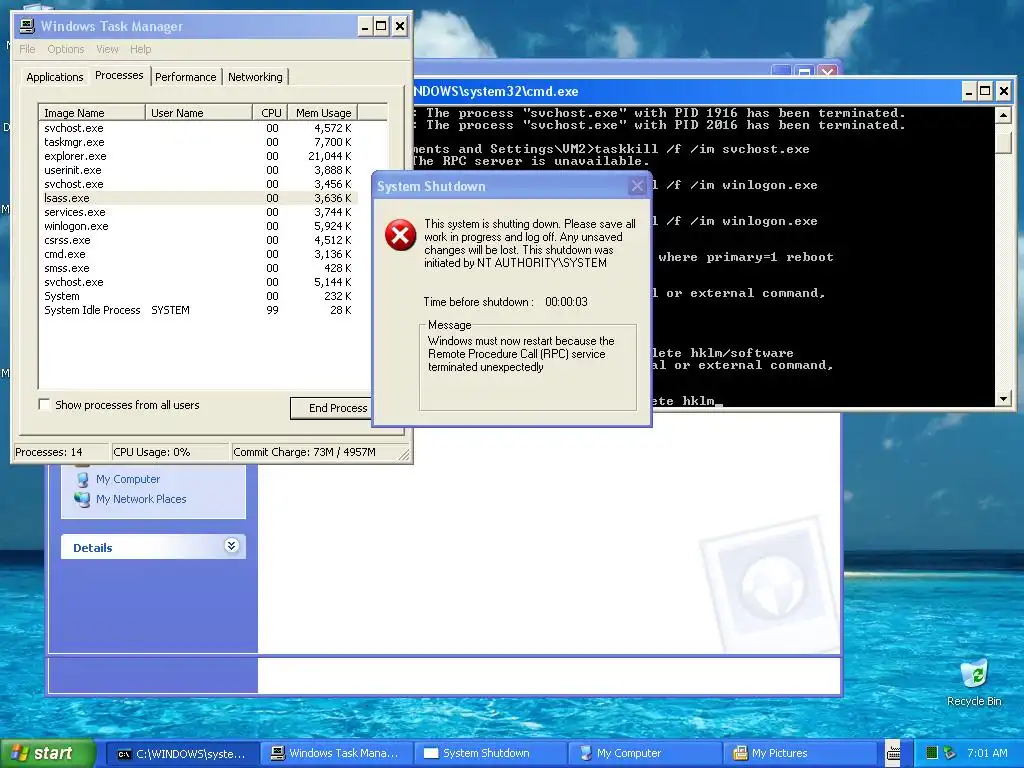Sort processes by User Name column header
This screenshot has height=768, width=1024.
199,112
